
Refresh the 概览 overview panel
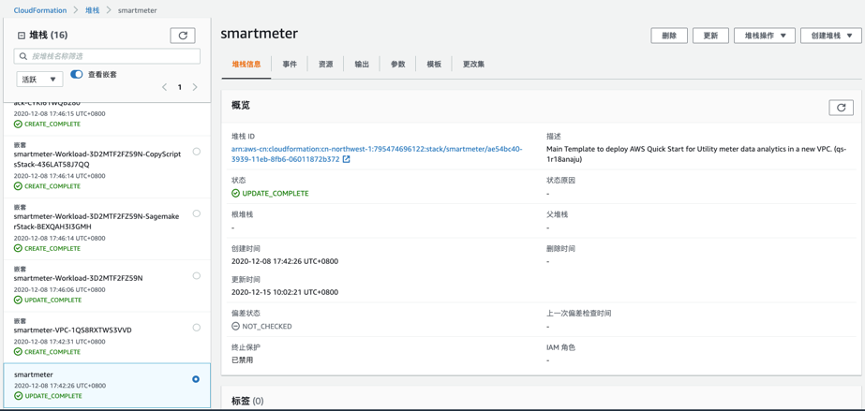(841, 108)
